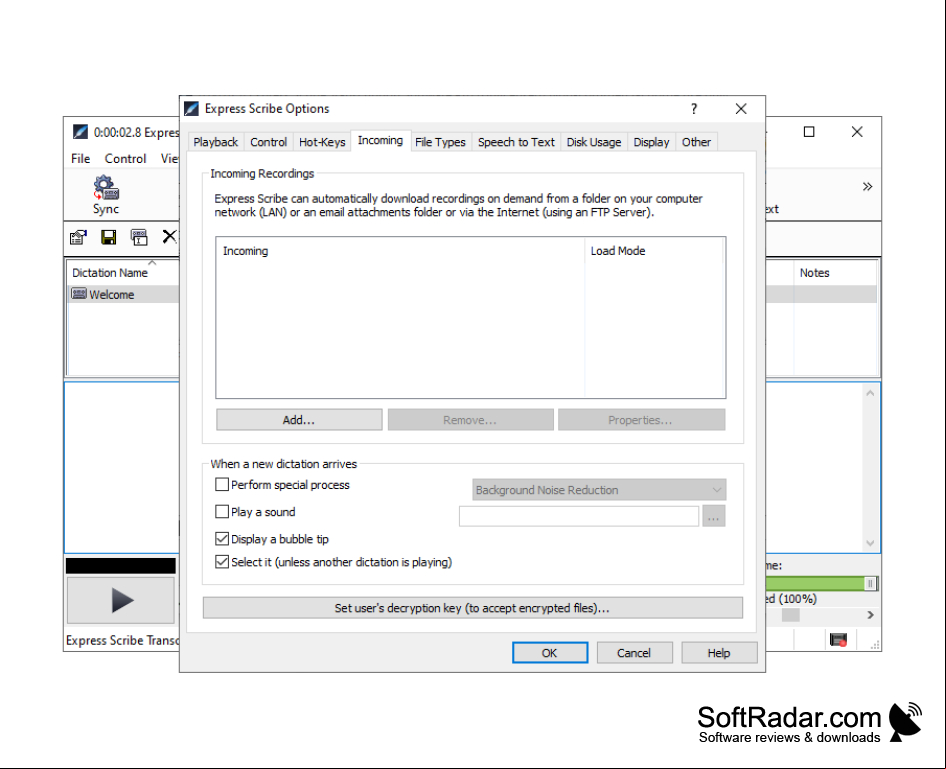The height and width of the screenshot is (769, 946).
Task: Click the Express Scribe Options title icon
Action: coord(191,109)
